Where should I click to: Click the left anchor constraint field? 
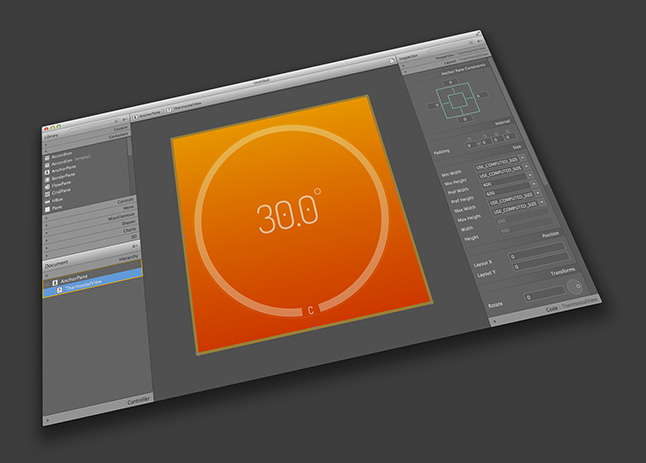click(435, 105)
